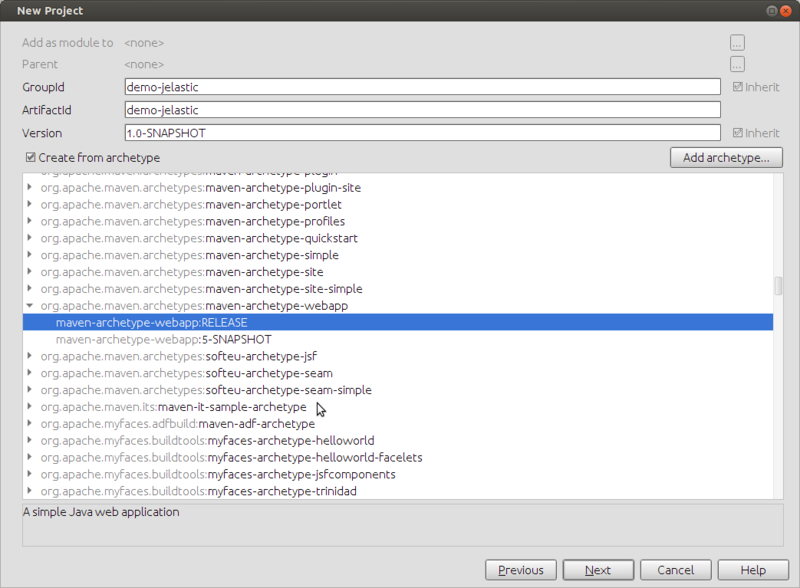This screenshot has height=588, width=800.
Task: Select the myfaces-archetype-helloworld-facelets row text
Action: (232, 457)
